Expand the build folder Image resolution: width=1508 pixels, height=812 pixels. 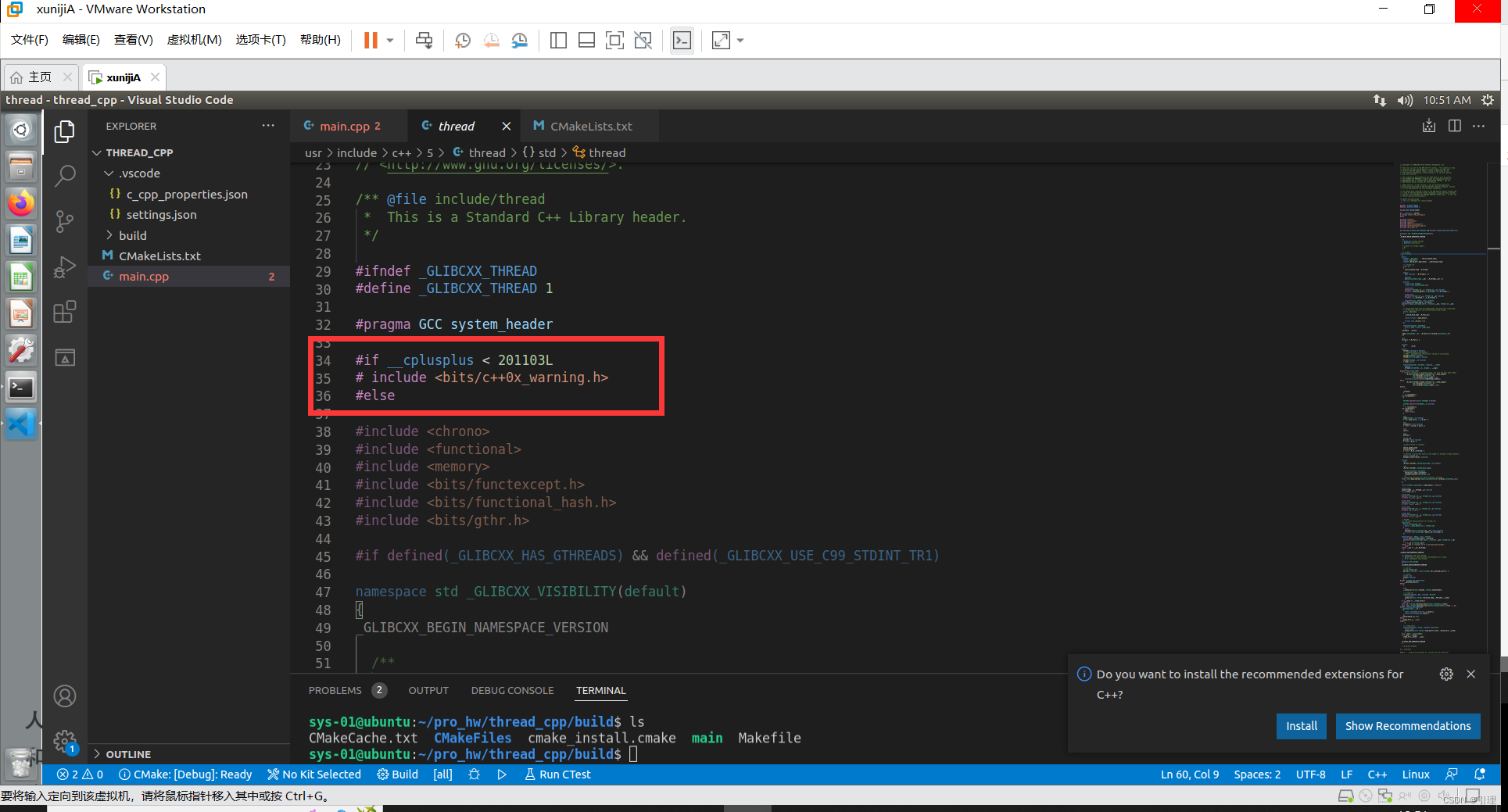tap(134, 235)
